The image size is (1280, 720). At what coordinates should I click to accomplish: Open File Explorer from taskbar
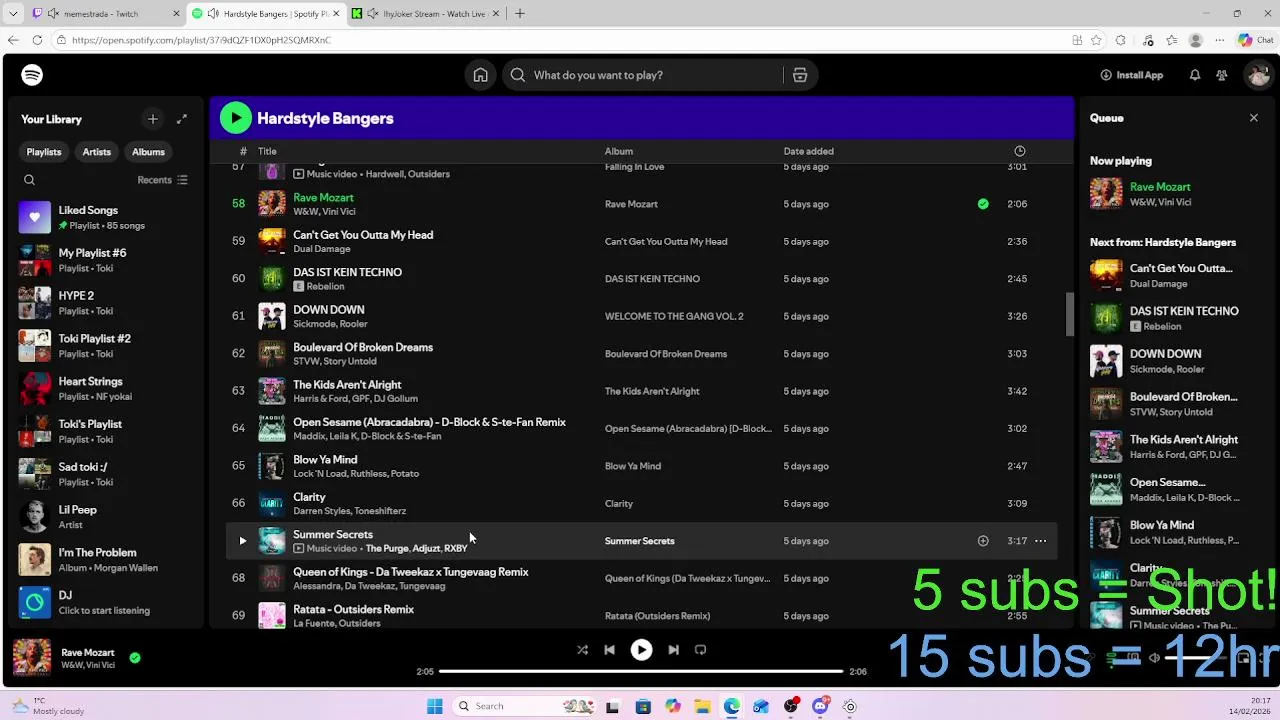pos(702,706)
